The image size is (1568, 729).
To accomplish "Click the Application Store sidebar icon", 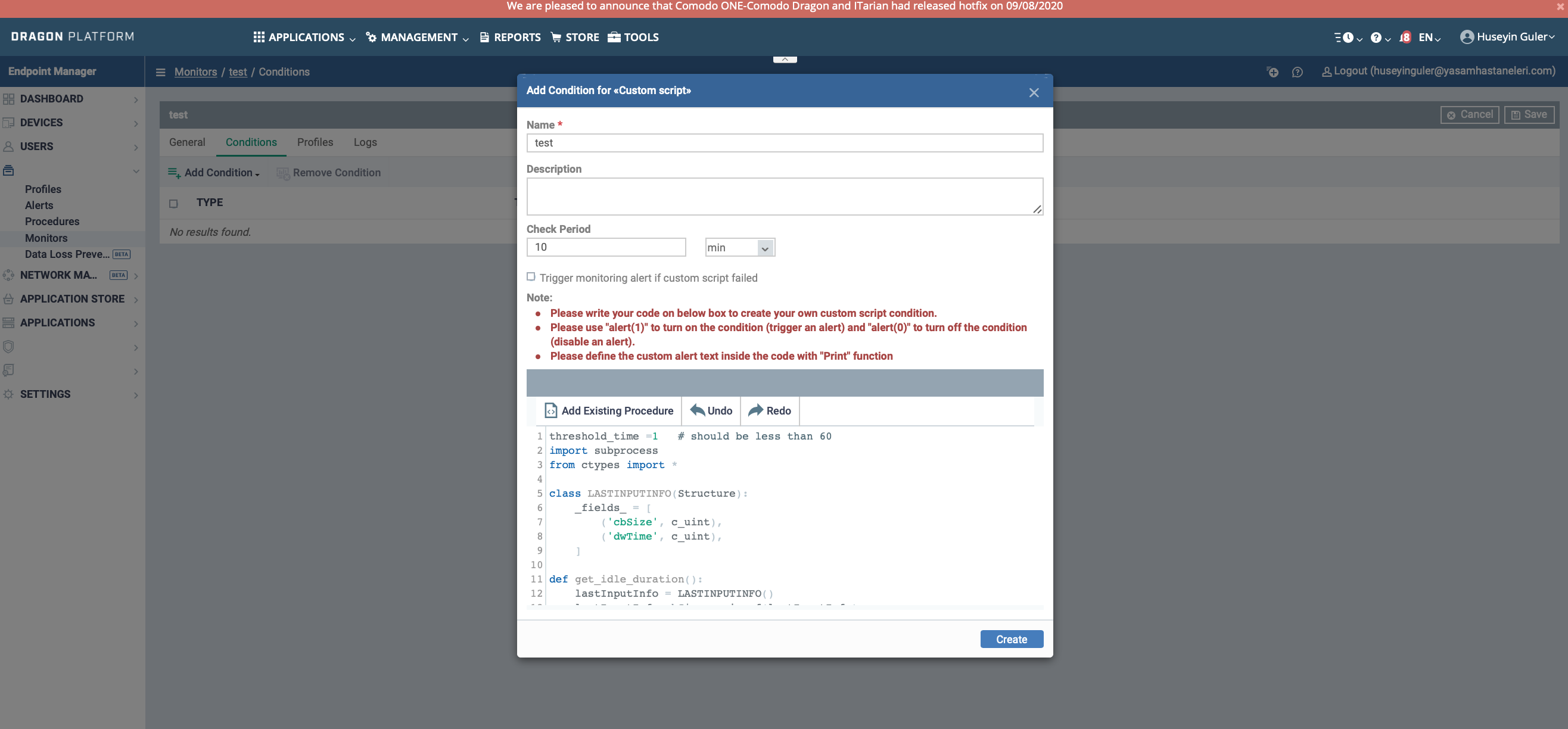I will pos(8,299).
